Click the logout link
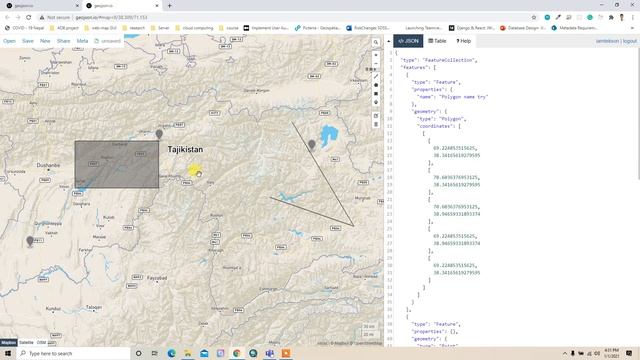The image size is (640, 360). click(x=629, y=41)
